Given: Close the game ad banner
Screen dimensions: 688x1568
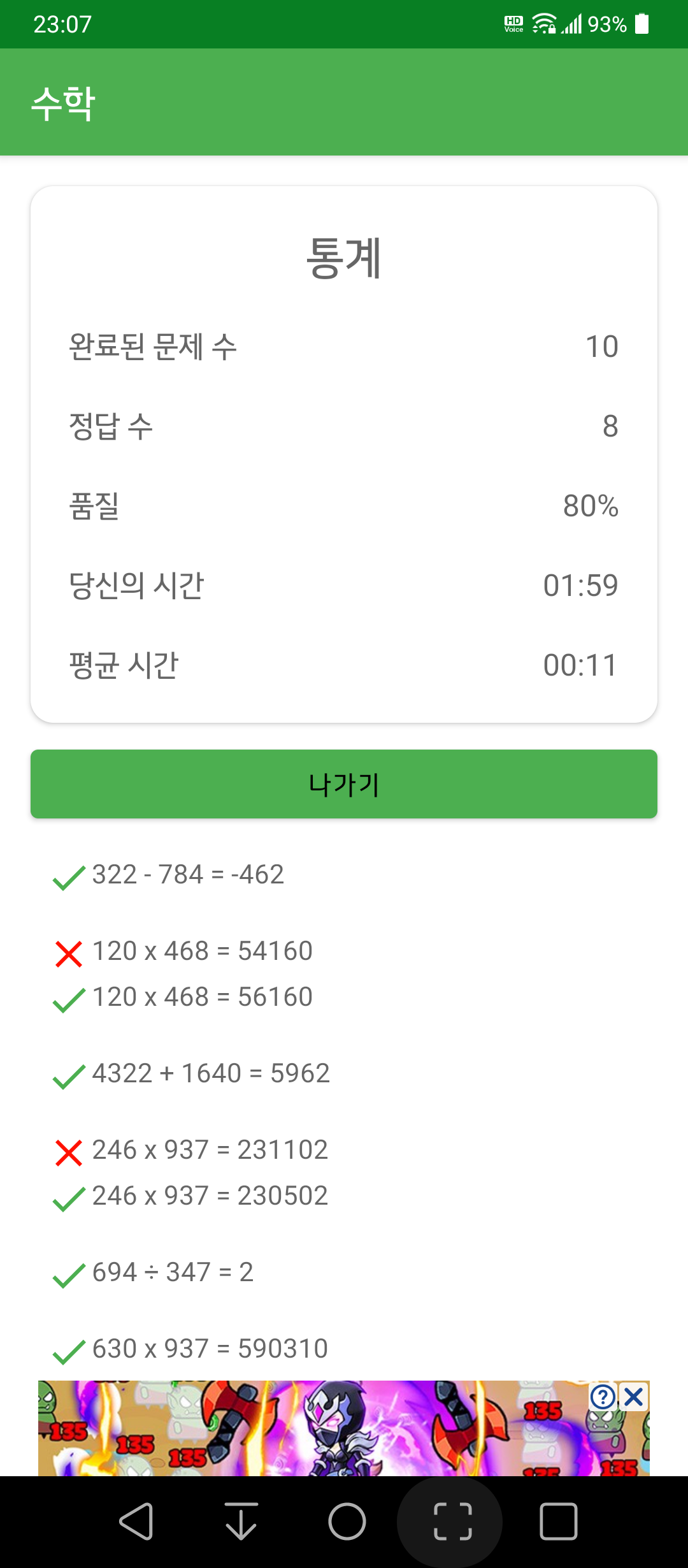Looking at the screenshot, I should tap(634, 1397).
